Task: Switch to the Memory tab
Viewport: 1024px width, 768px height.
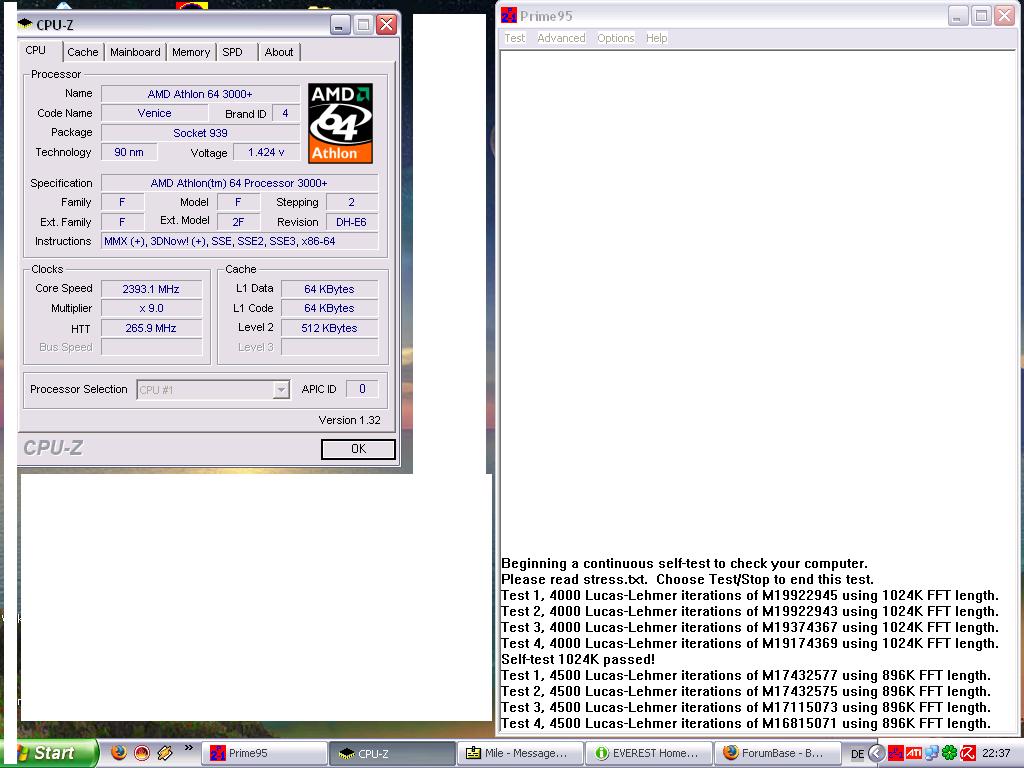Action: coord(191,52)
